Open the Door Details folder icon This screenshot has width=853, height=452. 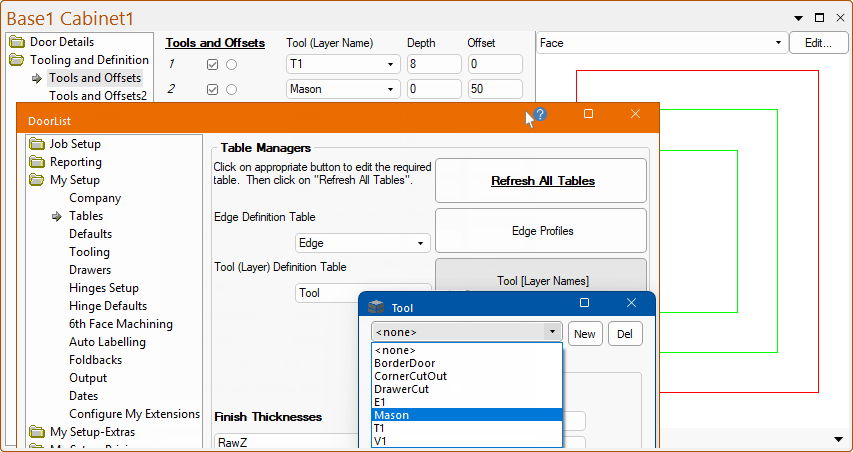(x=17, y=42)
